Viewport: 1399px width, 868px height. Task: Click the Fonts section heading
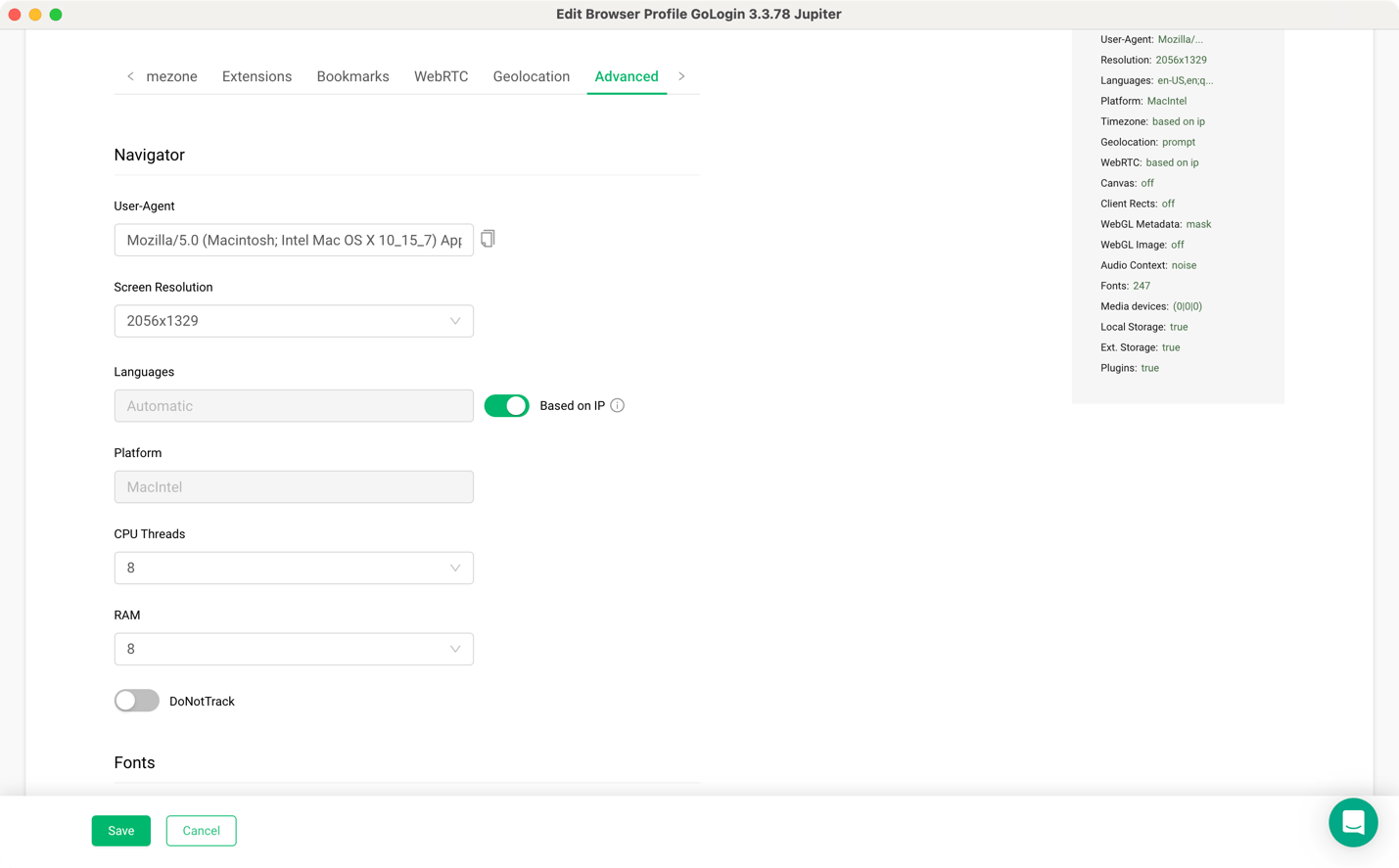(134, 762)
